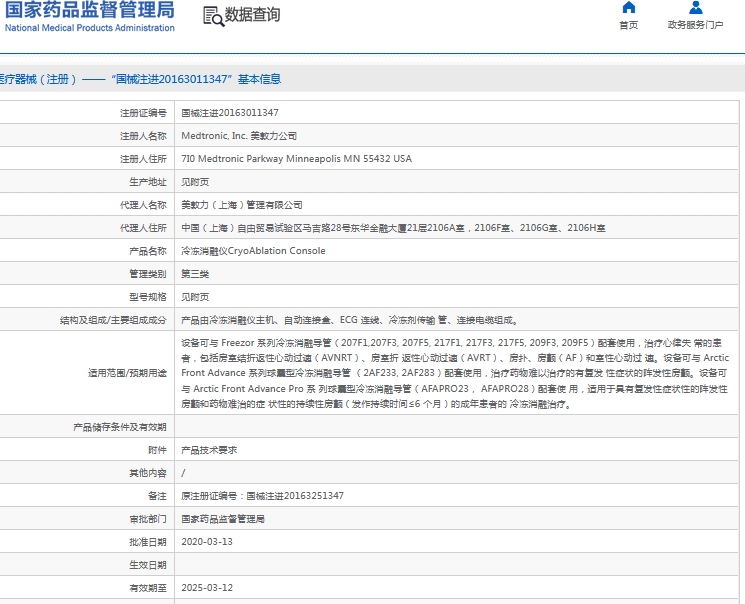Select Medtronic, Inc. 美敦力公司 registrant value

(x=239, y=136)
